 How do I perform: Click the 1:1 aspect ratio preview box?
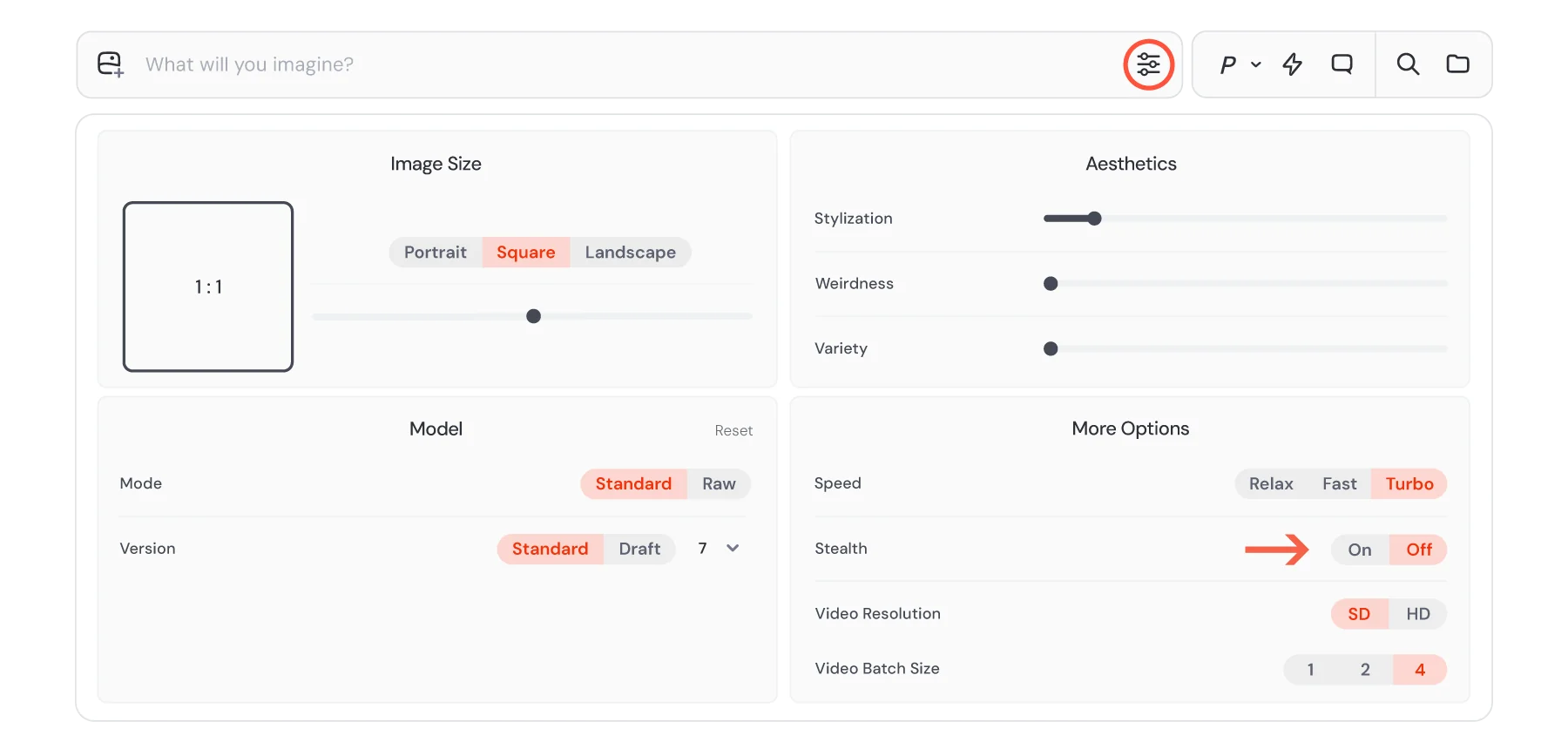208,287
